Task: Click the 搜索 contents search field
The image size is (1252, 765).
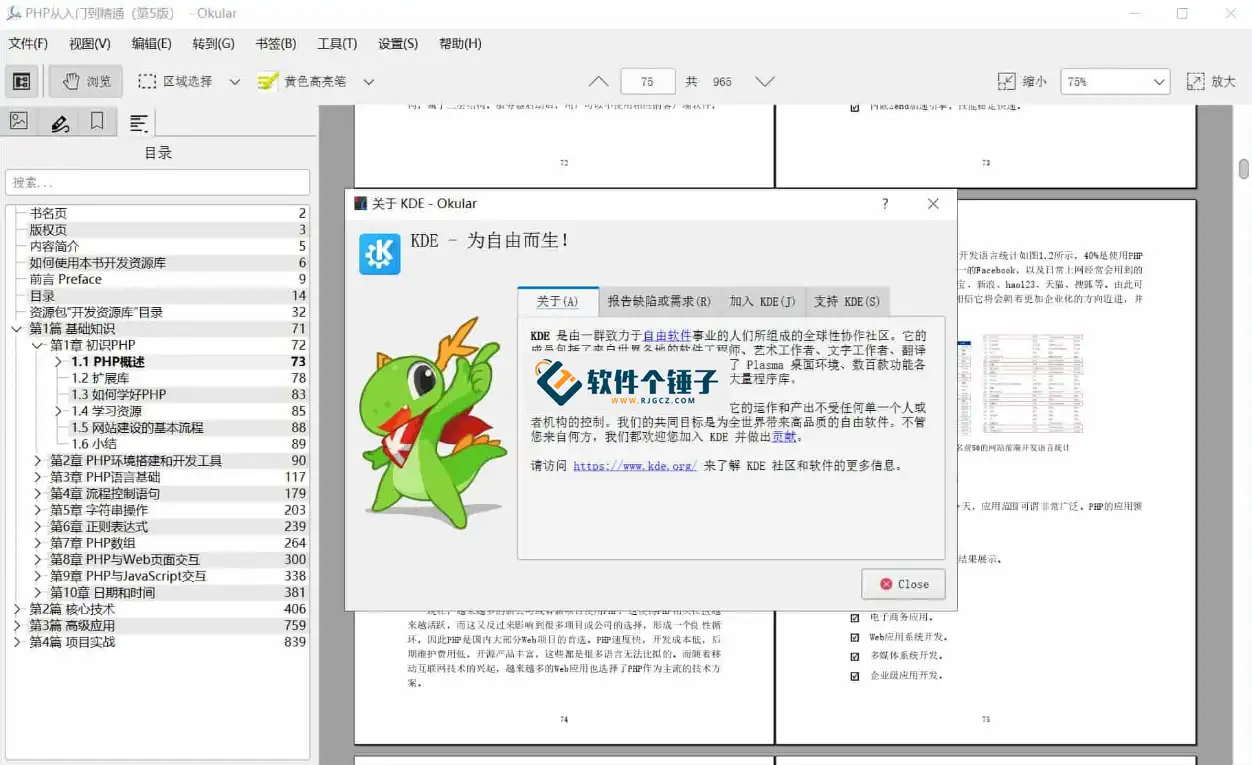Action: coord(157,182)
